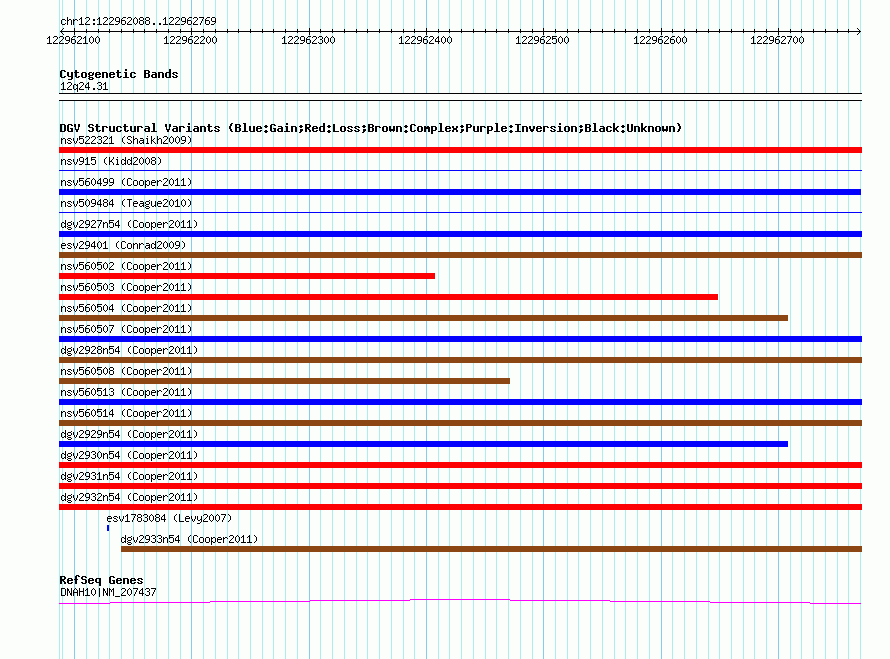Screen dimensions: 890x659
Task: Select the nsv509484 (Teague2010) label
Action: coord(126,203)
